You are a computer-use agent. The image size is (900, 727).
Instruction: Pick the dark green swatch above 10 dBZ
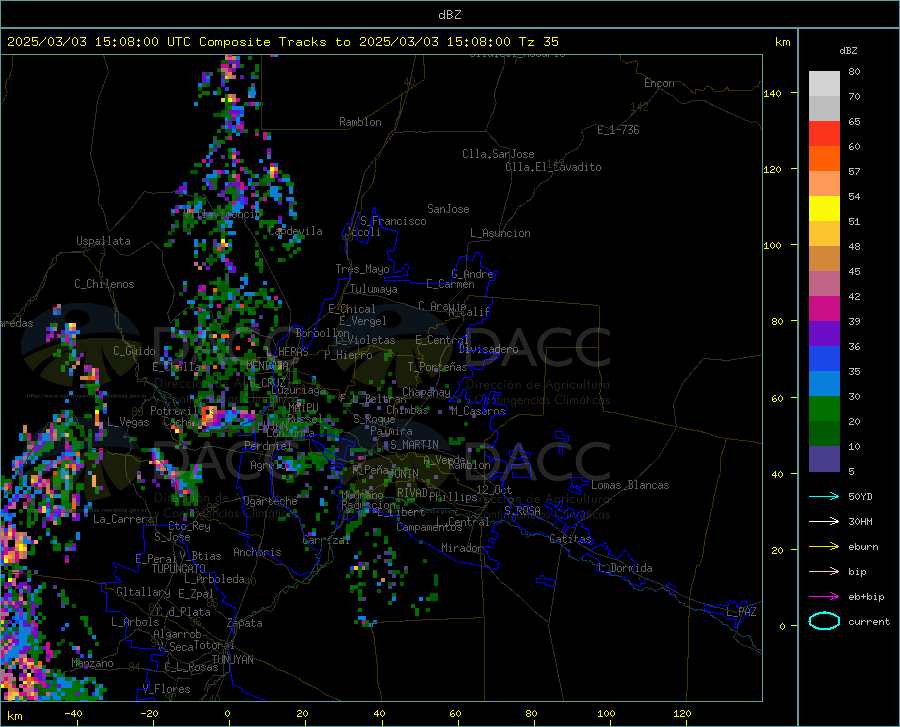point(824,434)
